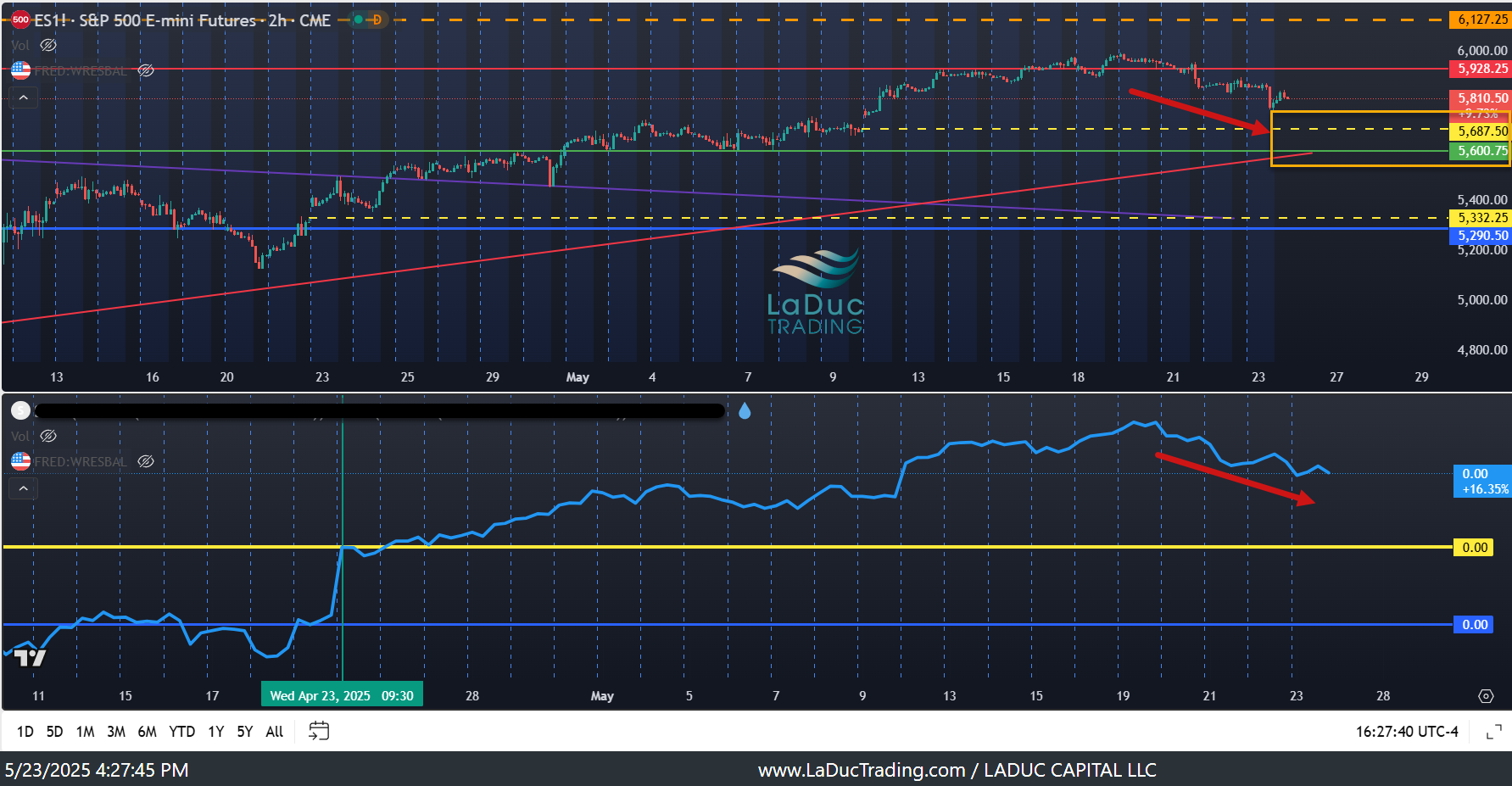Image resolution: width=1512 pixels, height=786 pixels.
Task: Select the 1M time range
Action: (x=85, y=731)
